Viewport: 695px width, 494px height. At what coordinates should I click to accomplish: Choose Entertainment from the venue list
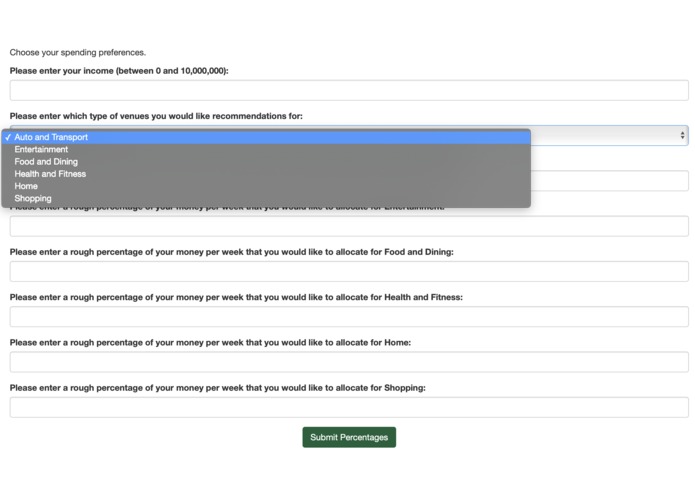point(266,150)
